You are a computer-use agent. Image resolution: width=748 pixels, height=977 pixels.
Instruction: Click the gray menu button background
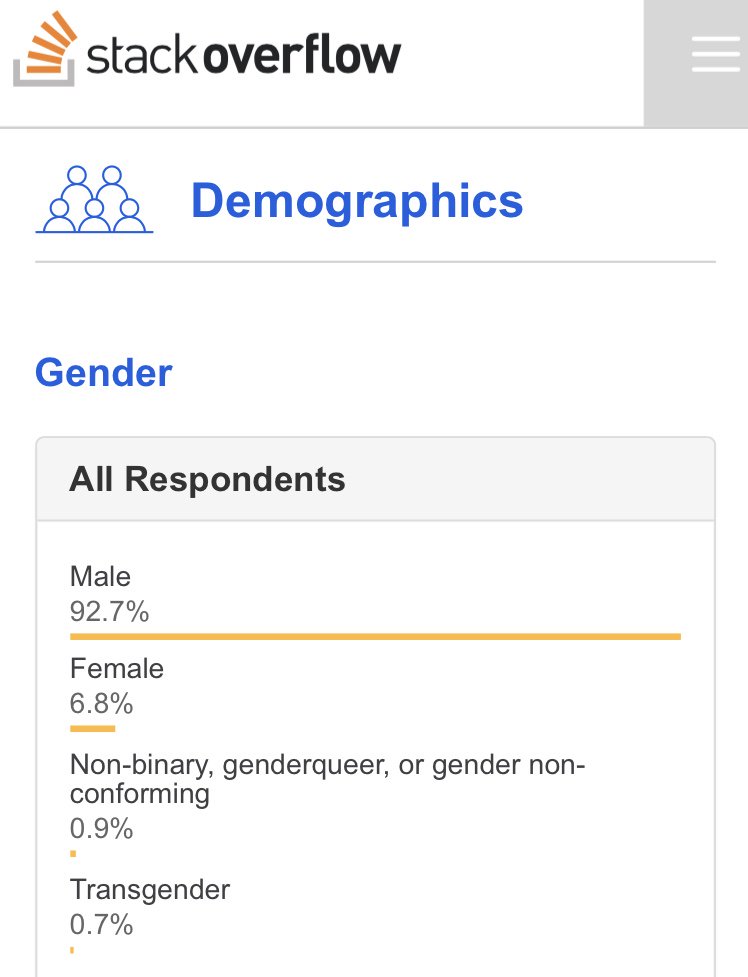click(x=696, y=64)
